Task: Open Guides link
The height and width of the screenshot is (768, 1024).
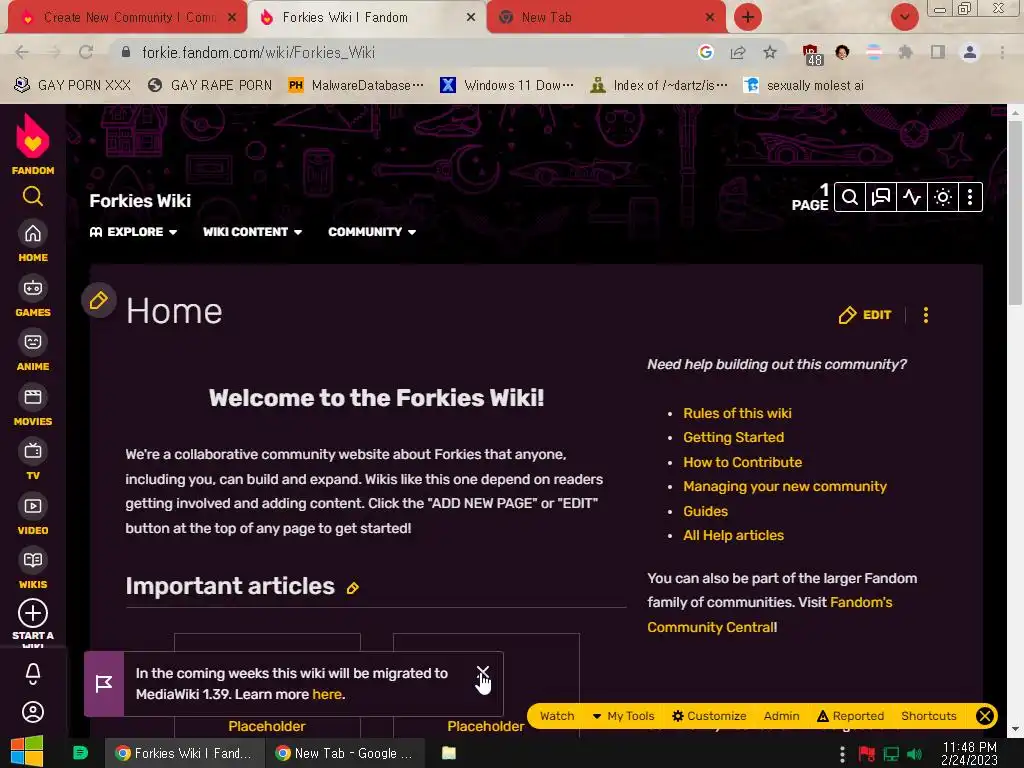Action: point(705,511)
